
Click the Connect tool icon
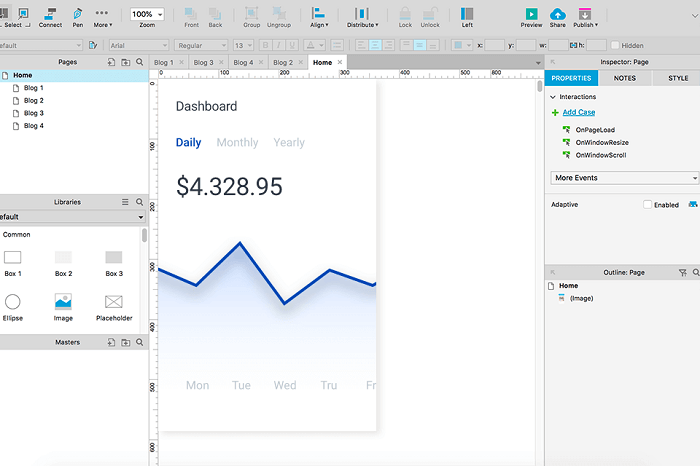(x=50, y=13)
